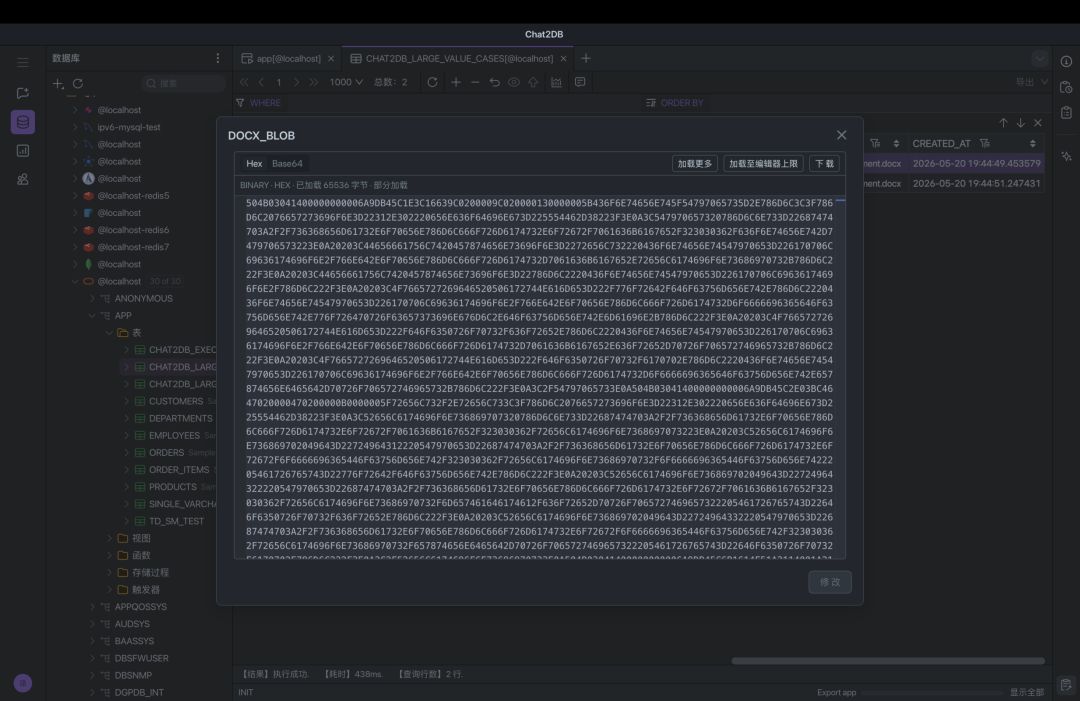The height and width of the screenshot is (701, 1080).
Task: Go to the previous page arrow
Action: pyautogui.click(x=262, y=82)
